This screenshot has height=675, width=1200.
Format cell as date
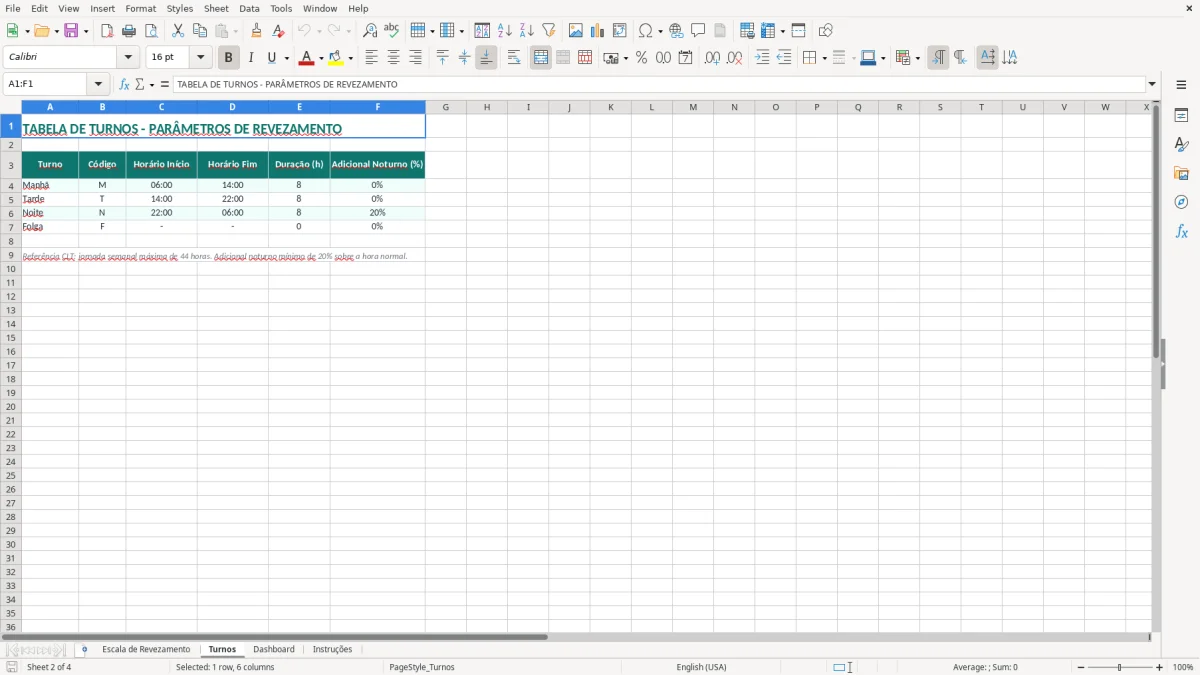pyautogui.click(x=685, y=58)
